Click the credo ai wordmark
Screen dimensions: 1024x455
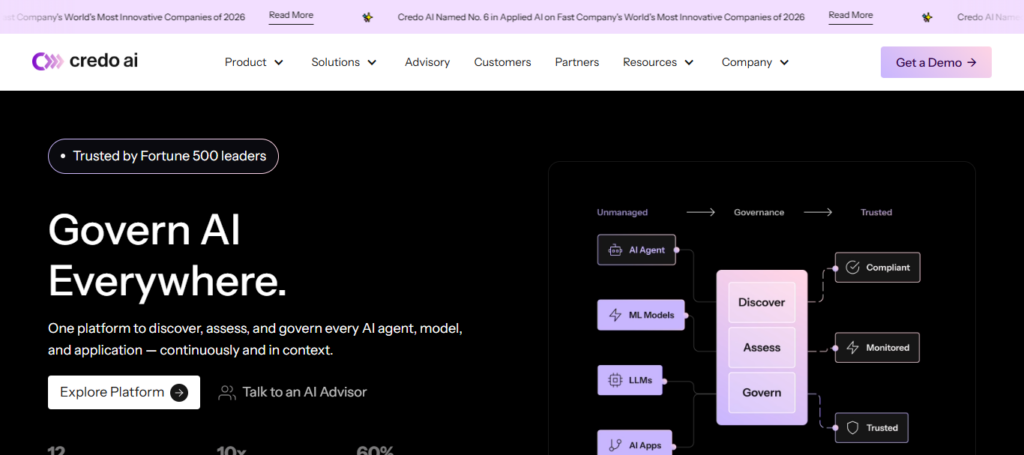click(103, 61)
